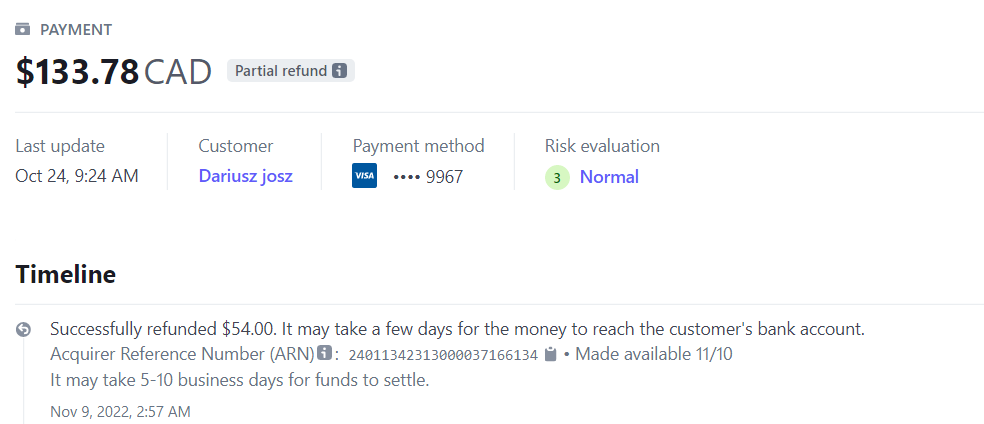
Task: Click the Successfully refunded $54.00 message
Action: pyautogui.click(x=456, y=329)
